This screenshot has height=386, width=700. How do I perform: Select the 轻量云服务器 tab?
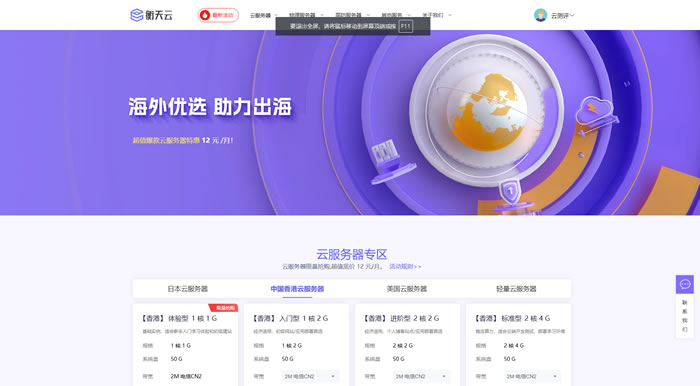click(516, 289)
